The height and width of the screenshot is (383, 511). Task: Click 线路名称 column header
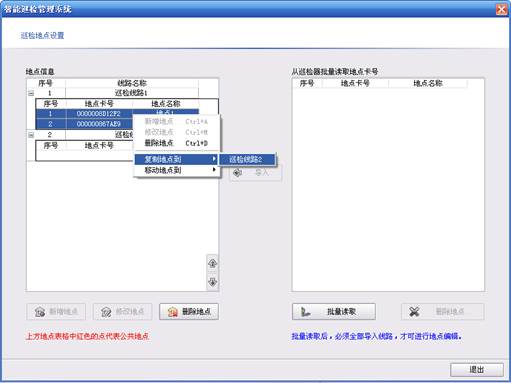point(132,83)
